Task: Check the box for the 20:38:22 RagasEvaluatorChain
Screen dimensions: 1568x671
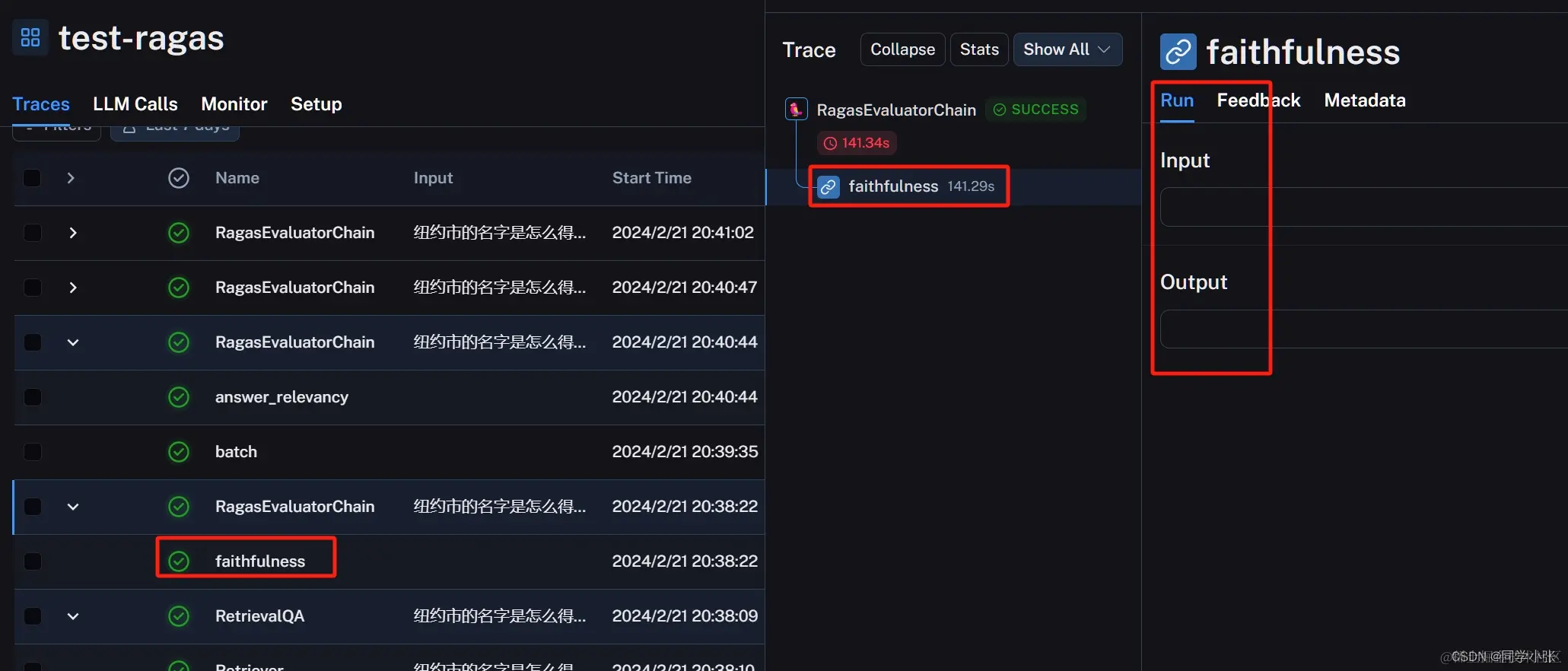Action: pyautogui.click(x=32, y=507)
